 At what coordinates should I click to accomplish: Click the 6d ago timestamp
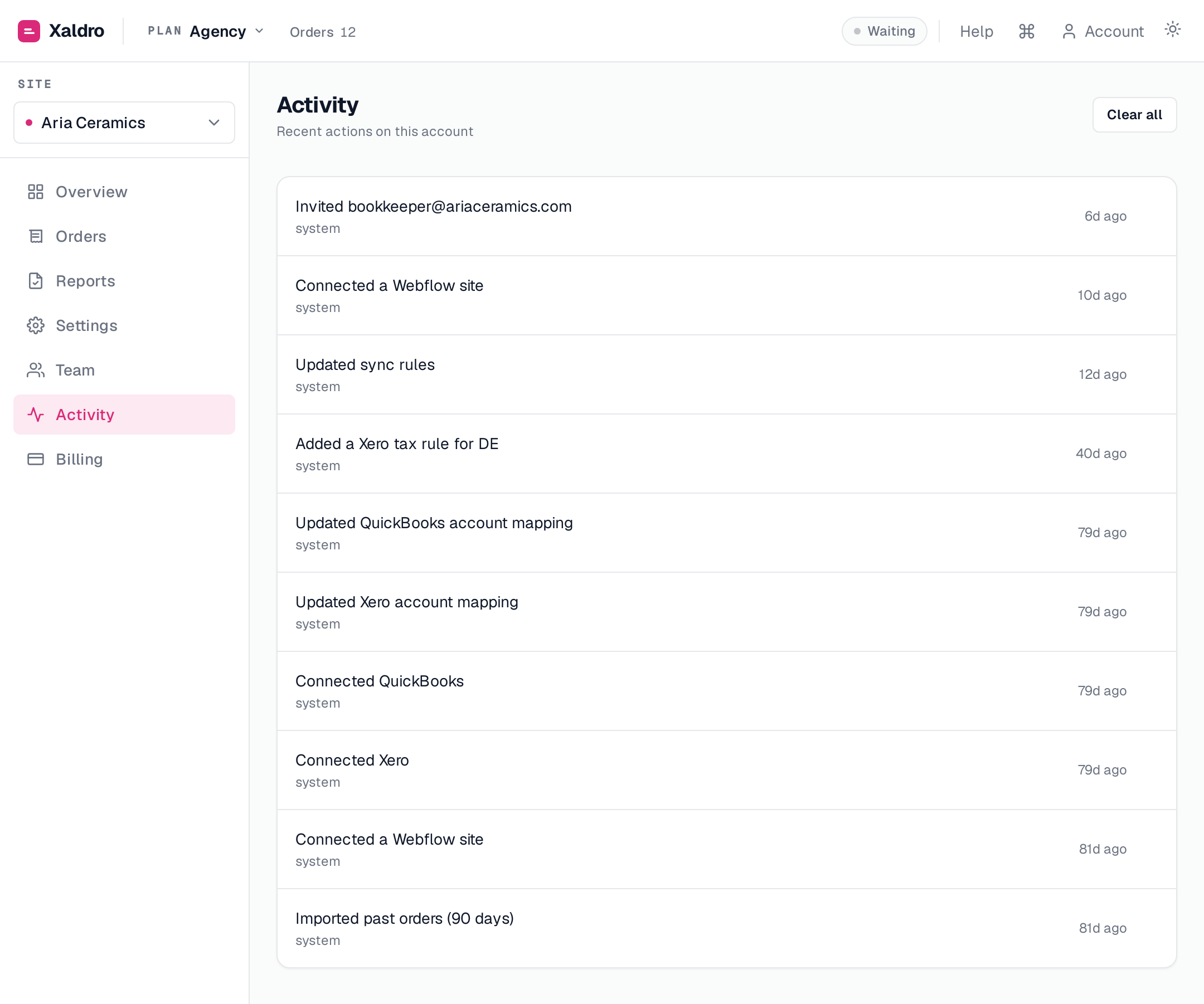(x=1105, y=216)
